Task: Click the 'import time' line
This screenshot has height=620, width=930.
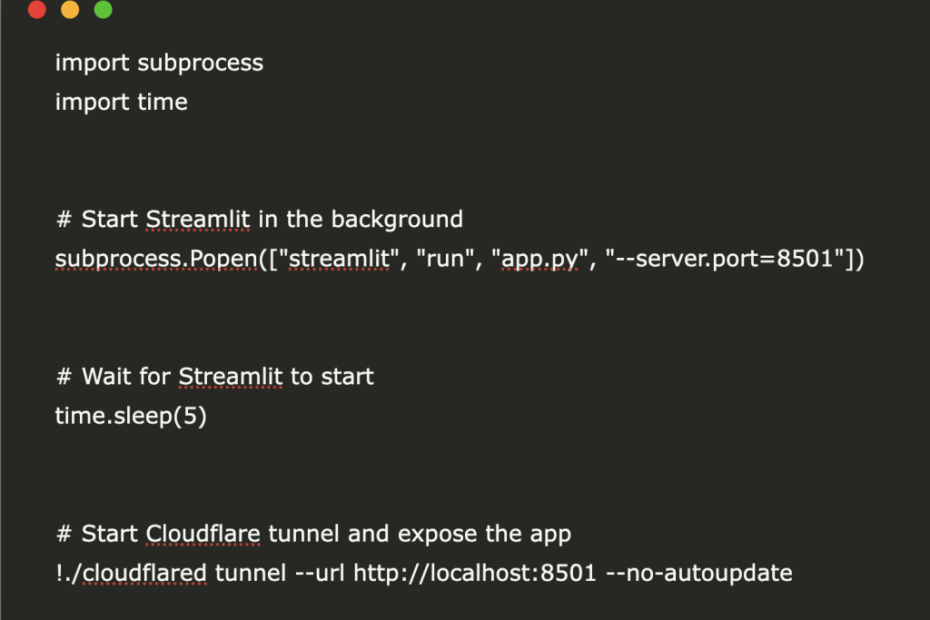Action: pyautogui.click(x=121, y=102)
